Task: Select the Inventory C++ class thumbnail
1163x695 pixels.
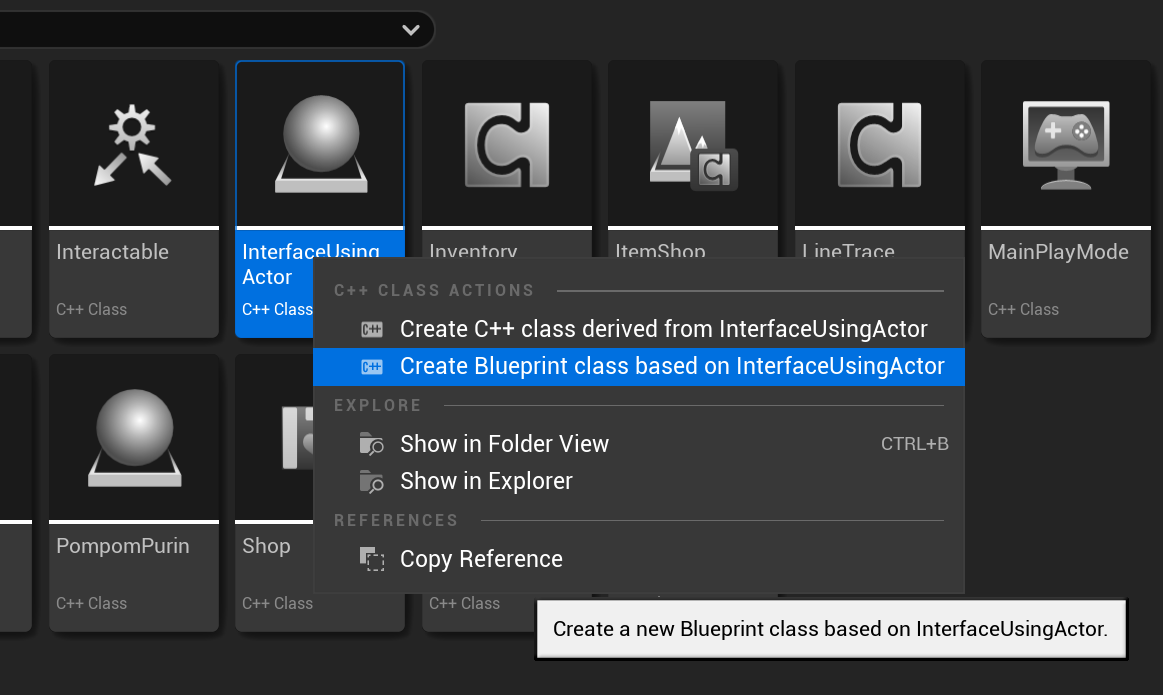Action: pos(507,144)
